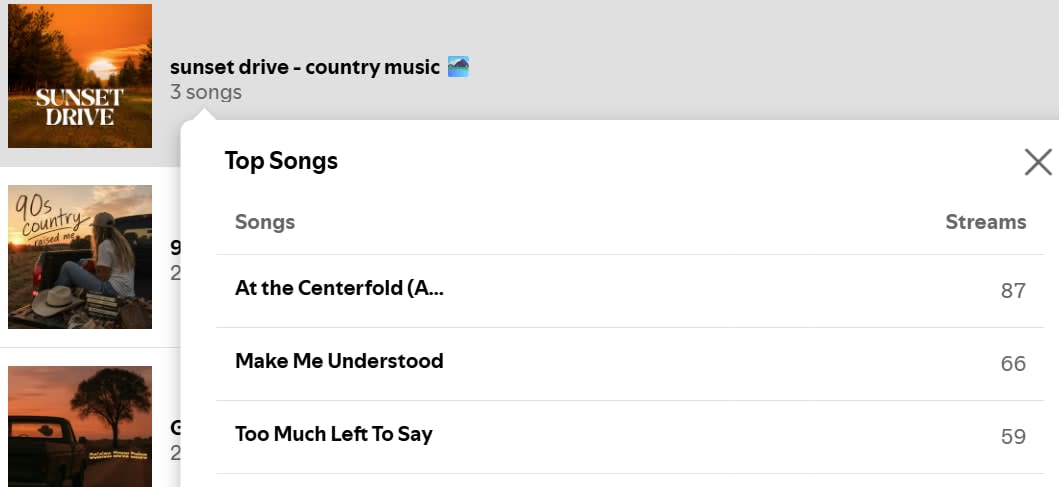
Task: Select the Make Me Understood song
Action: click(339, 361)
